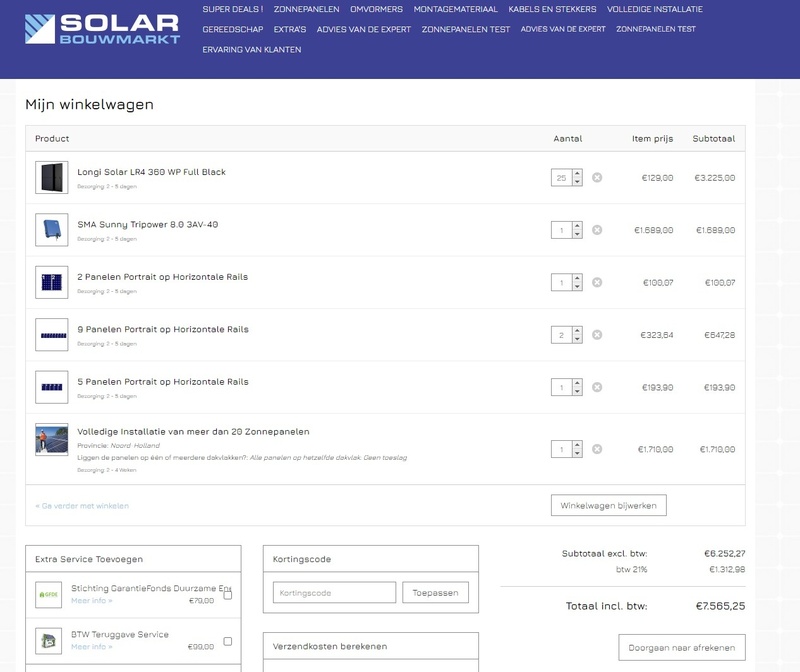800x672 pixels.
Task: Remove 2 Panelen Portrait item from cart
Action: click(597, 282)
